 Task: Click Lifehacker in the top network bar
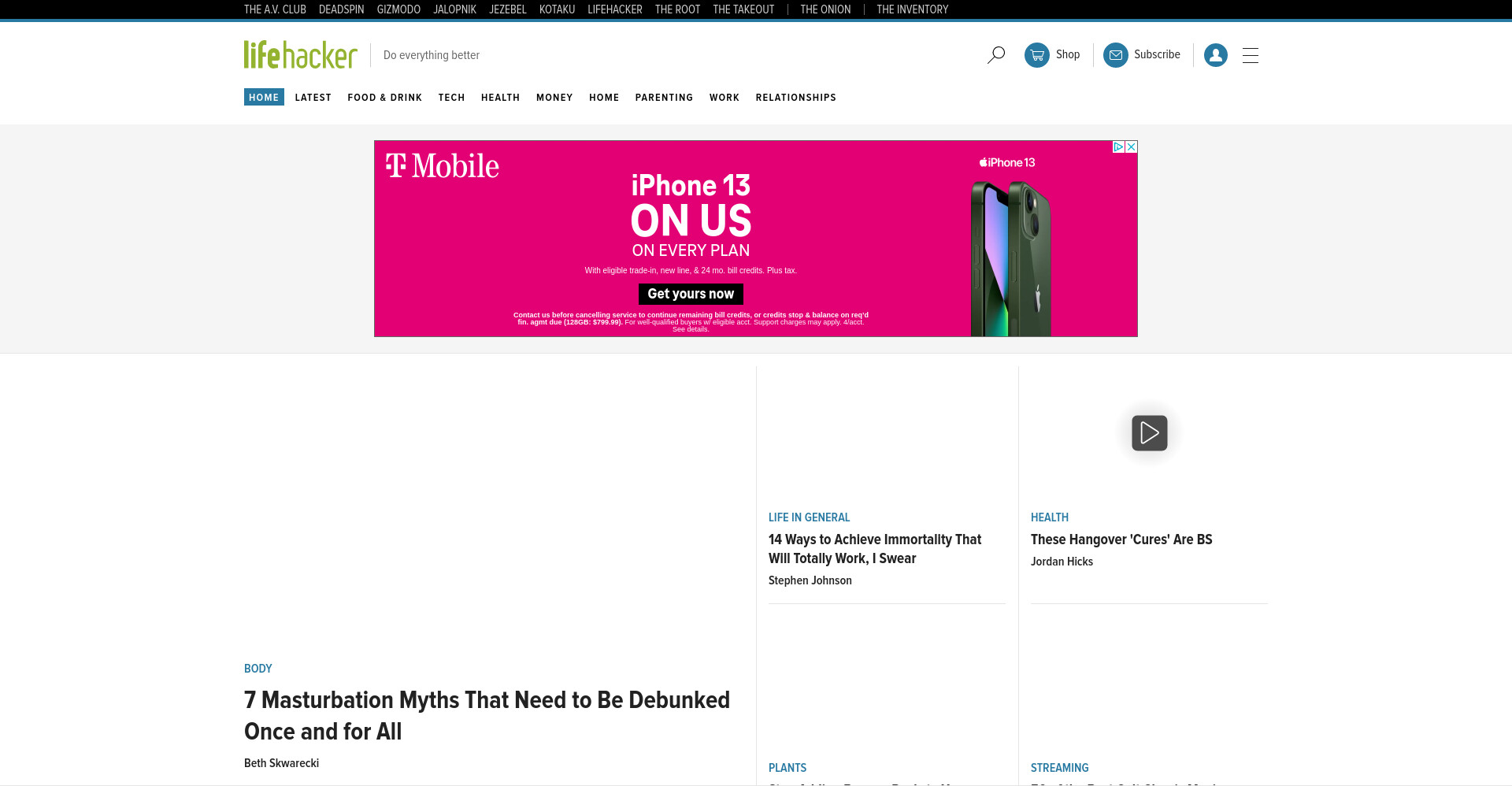click(x=615, y=9)
